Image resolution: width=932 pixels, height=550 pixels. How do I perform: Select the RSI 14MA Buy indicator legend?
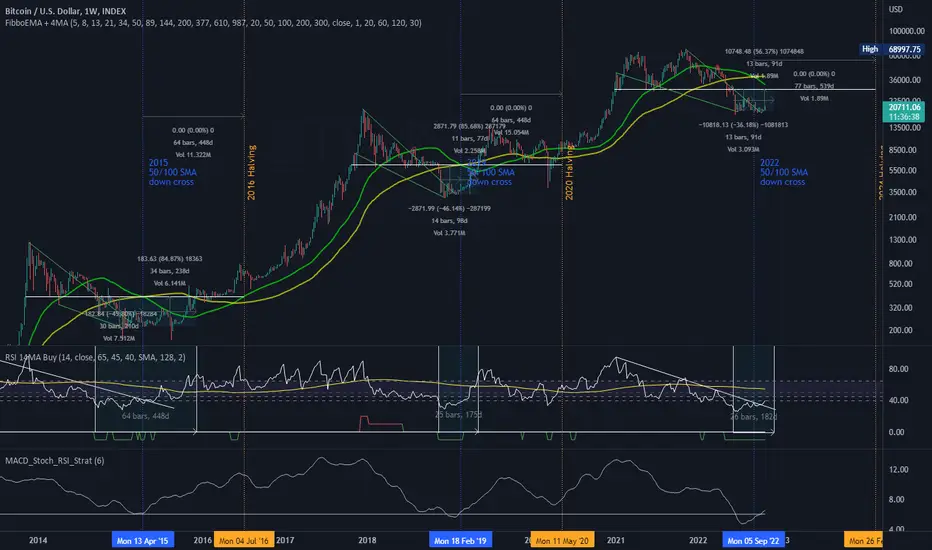click(95, 357)
